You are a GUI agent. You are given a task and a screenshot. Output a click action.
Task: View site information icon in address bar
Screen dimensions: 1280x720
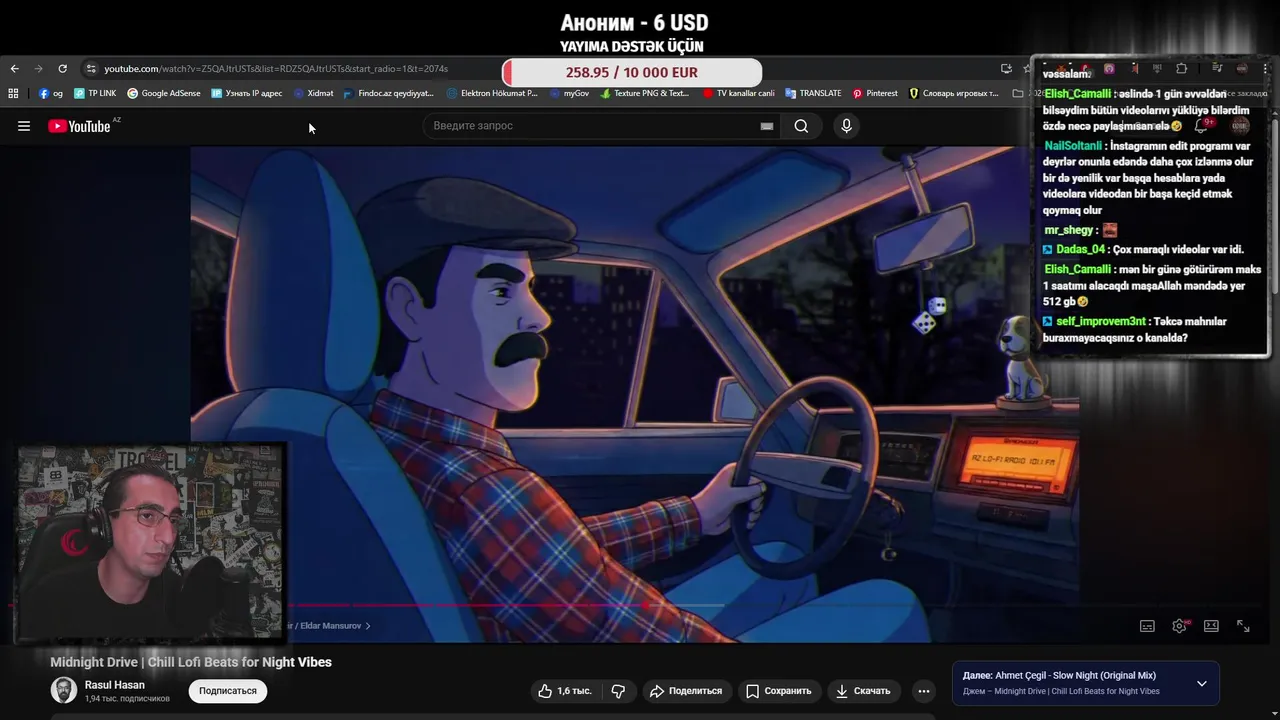[90, 69]
